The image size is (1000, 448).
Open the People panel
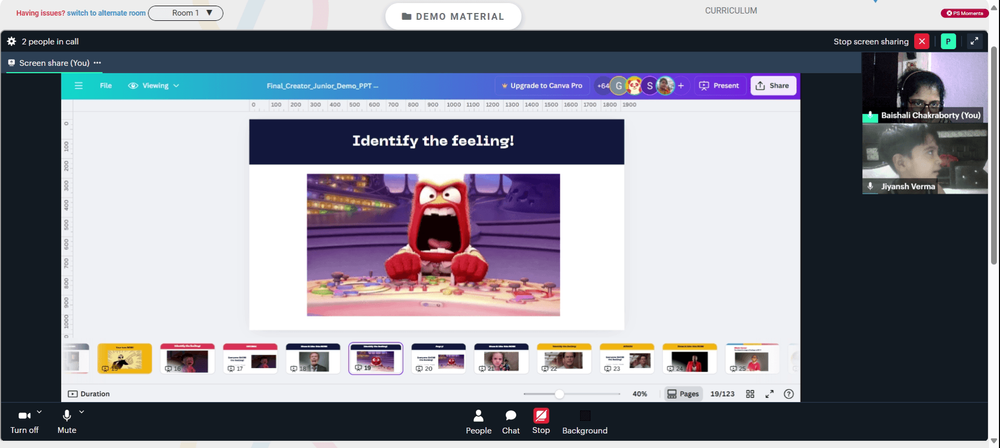(478, 422)
